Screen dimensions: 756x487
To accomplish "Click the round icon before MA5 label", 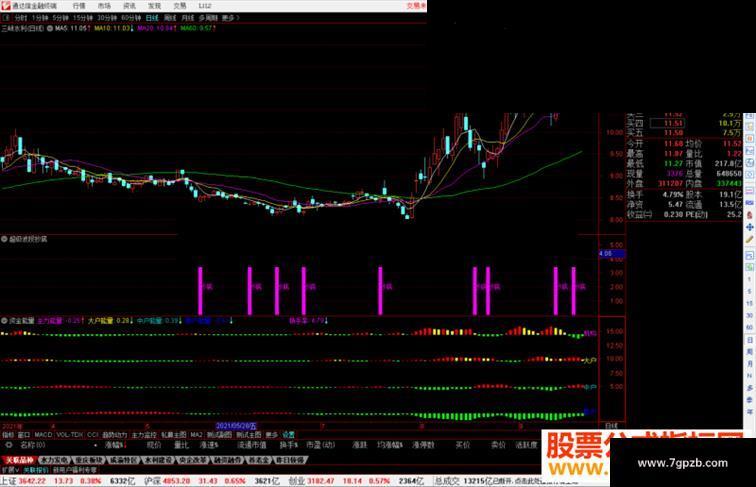I will click(50, 28).
